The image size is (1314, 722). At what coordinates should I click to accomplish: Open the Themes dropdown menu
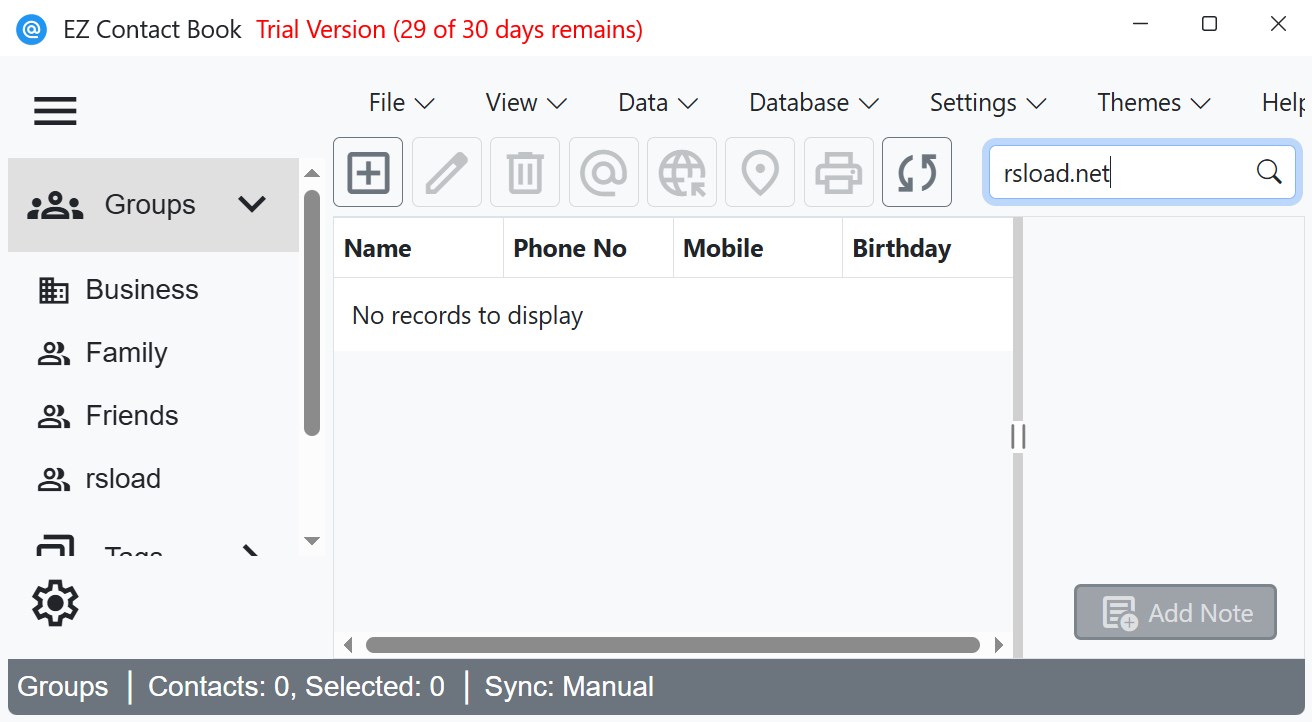(1153, 103)
